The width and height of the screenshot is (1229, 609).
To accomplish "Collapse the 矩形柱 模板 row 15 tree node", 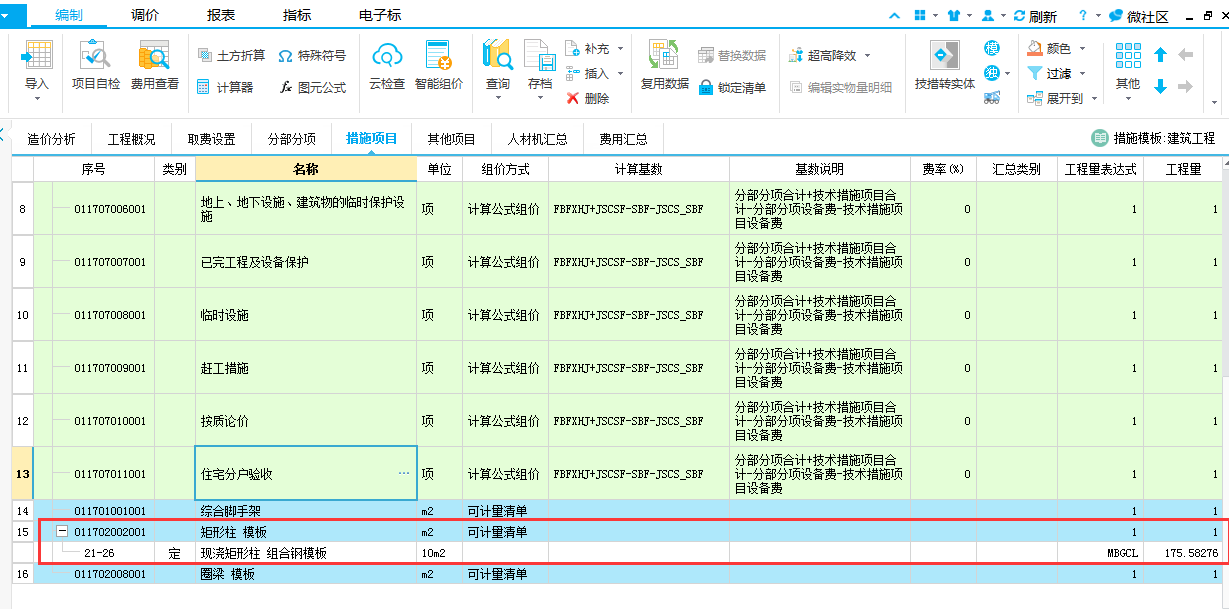I will (62, 532).
